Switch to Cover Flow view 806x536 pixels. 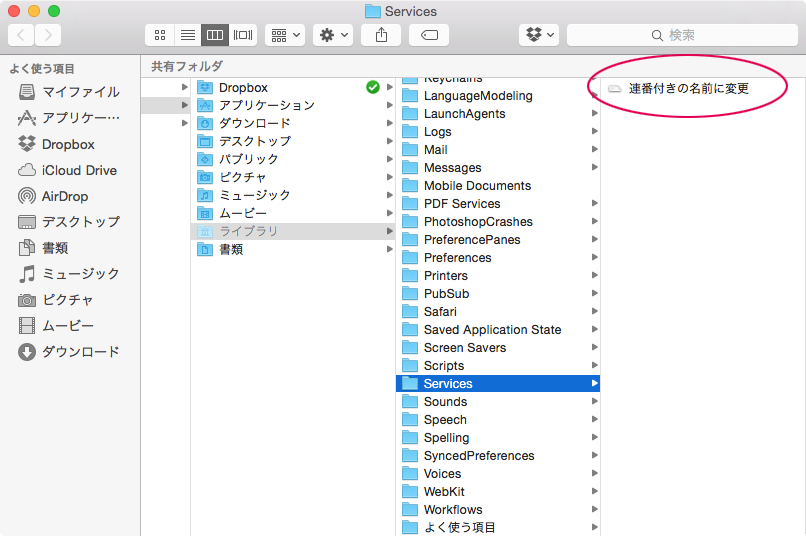[x=243, y=35]
